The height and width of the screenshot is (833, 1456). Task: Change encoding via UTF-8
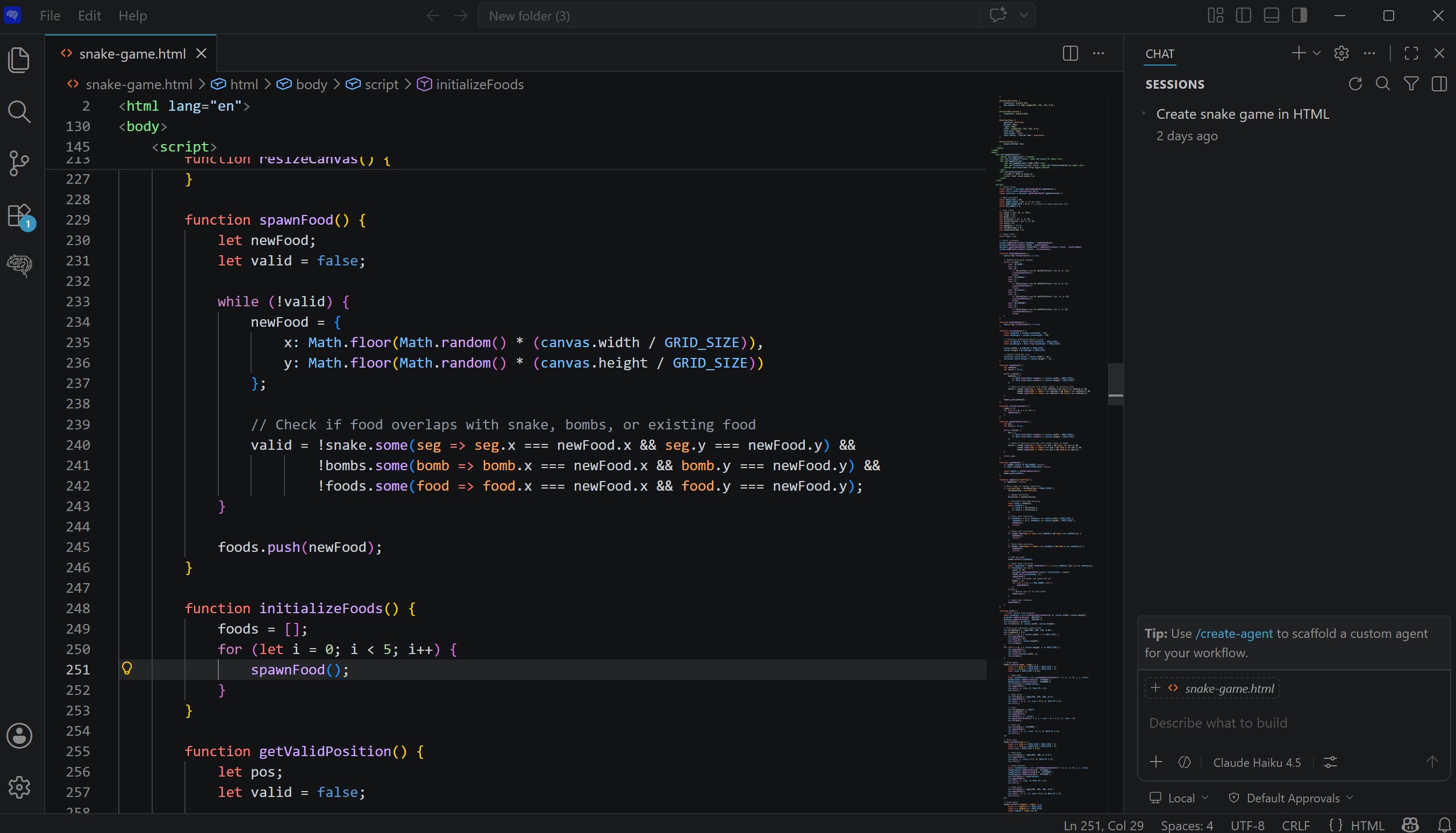click(x=1248, y=825)
